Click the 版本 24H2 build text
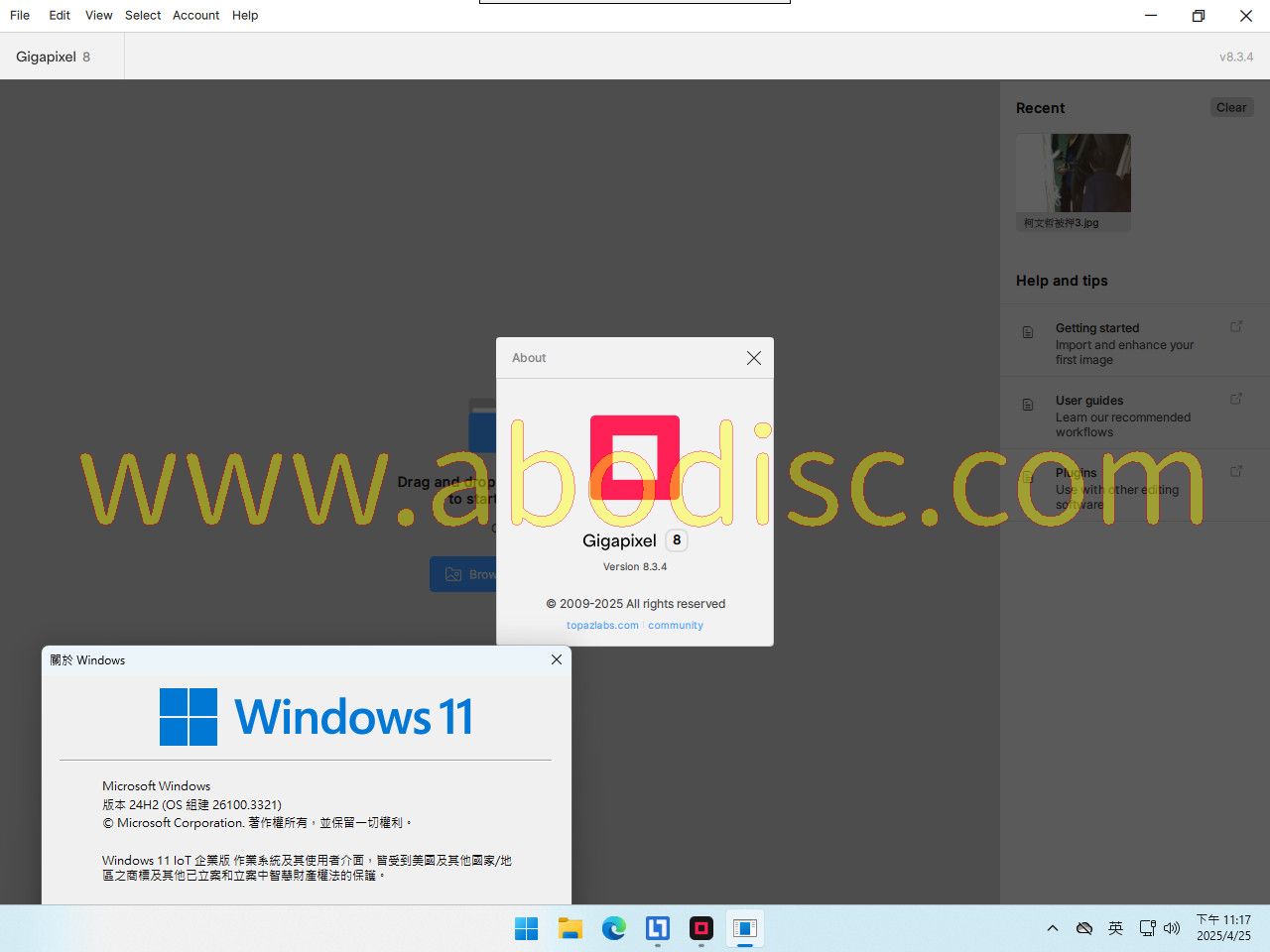Viewport: 1270px width, 952px height. (191, 805)
